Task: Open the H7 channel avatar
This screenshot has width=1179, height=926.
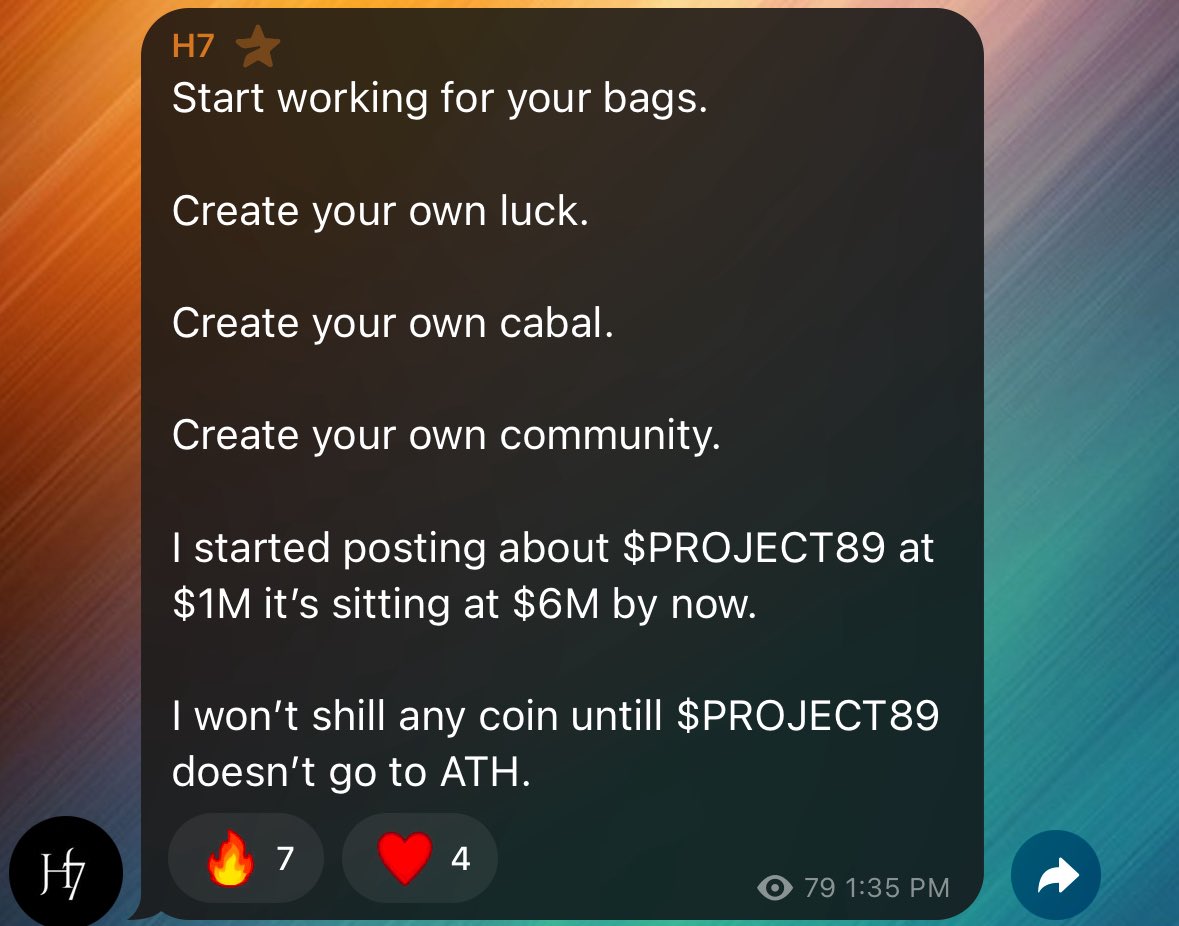Action: tap(66, 872)
